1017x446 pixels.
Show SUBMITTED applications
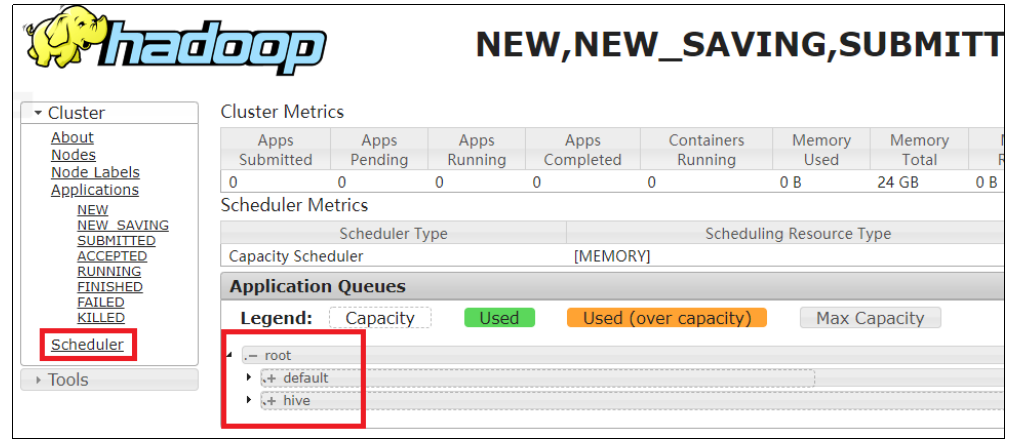[116, 241]
